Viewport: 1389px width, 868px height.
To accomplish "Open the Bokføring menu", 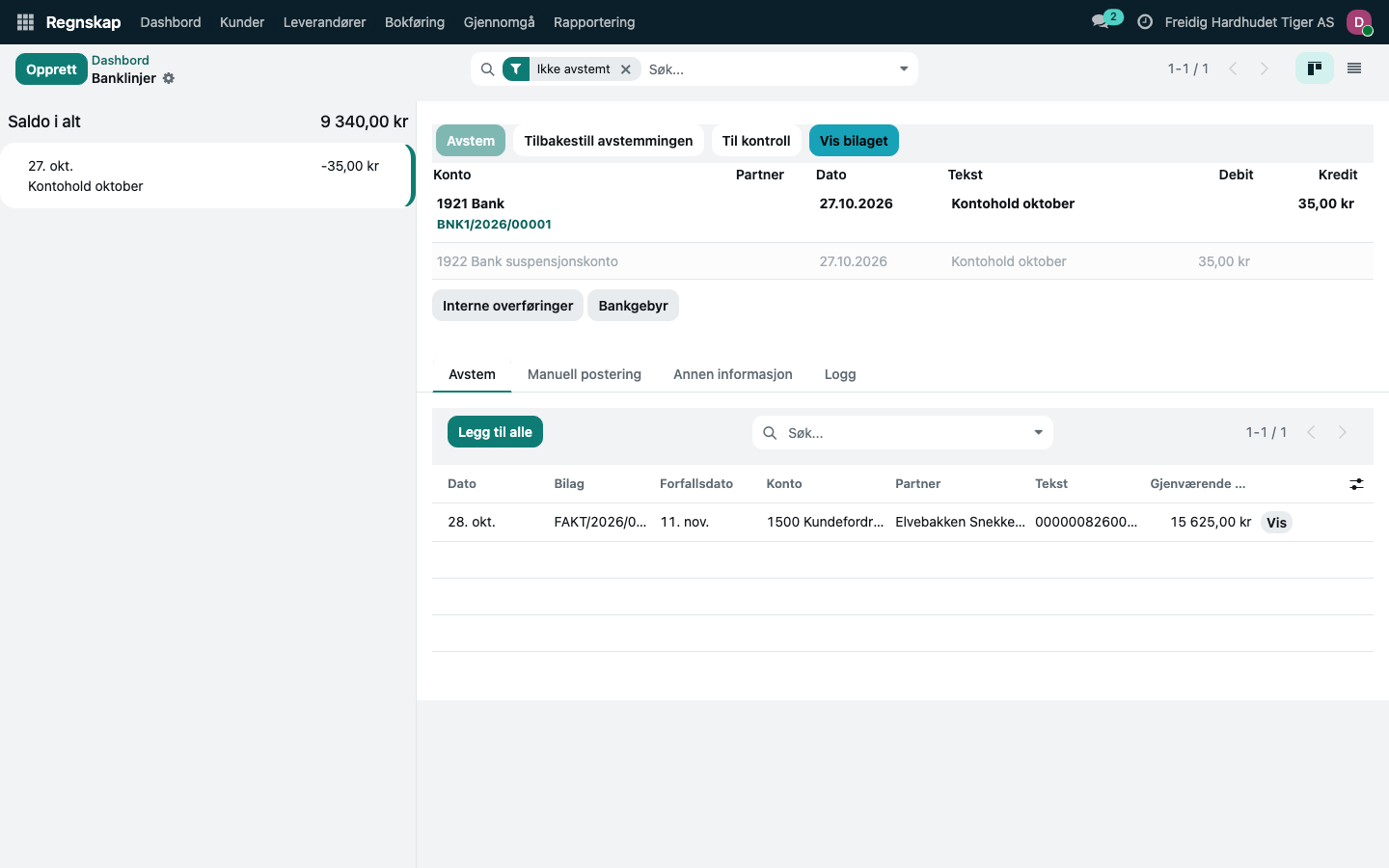I will pos(415,22).
